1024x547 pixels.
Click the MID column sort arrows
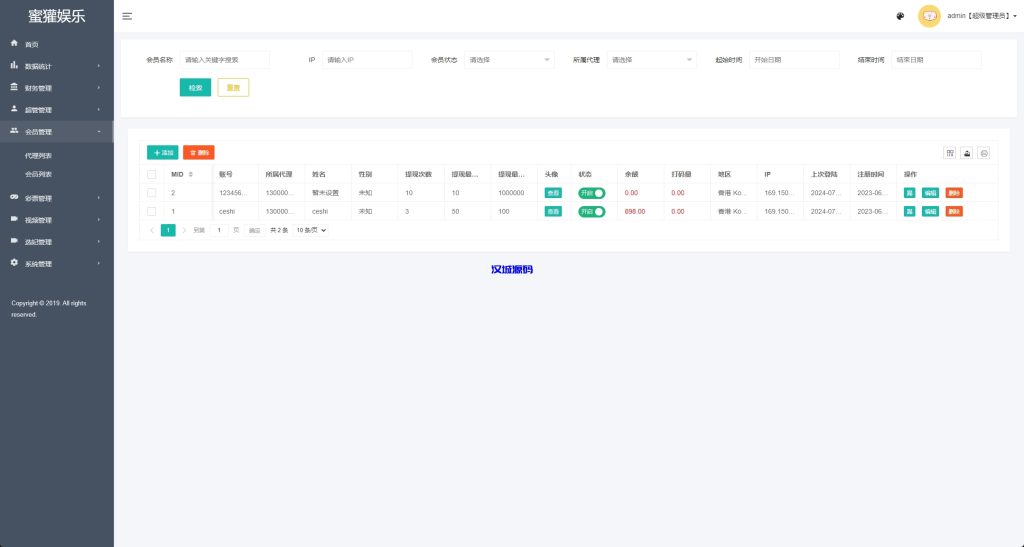(x=191, y=174)
